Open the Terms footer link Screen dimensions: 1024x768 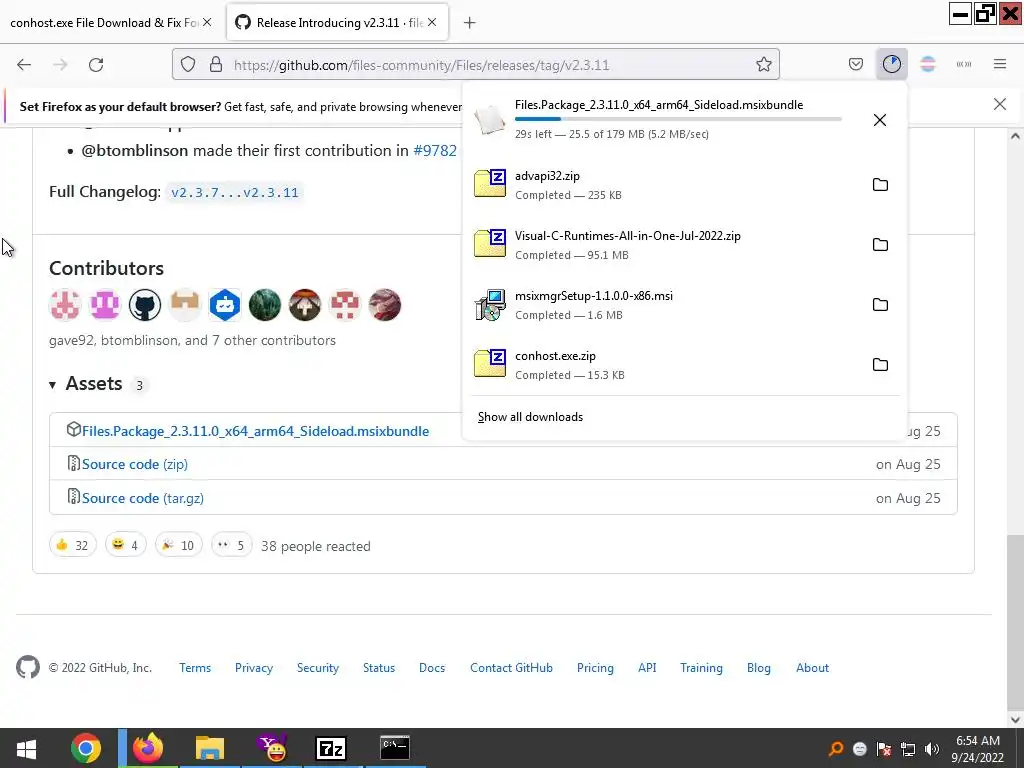(195, 668)
